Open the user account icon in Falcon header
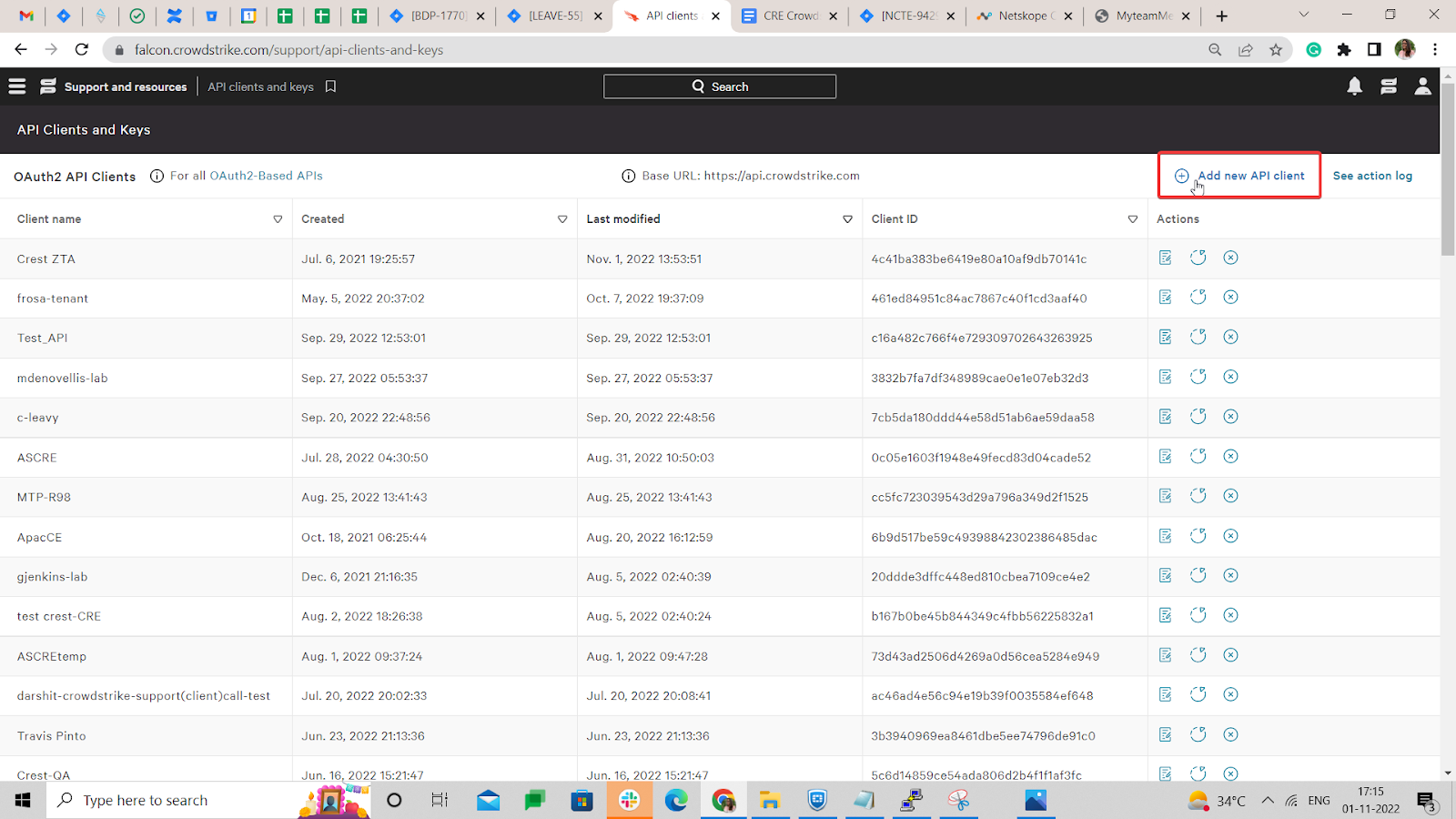 tap(1423, 86)
